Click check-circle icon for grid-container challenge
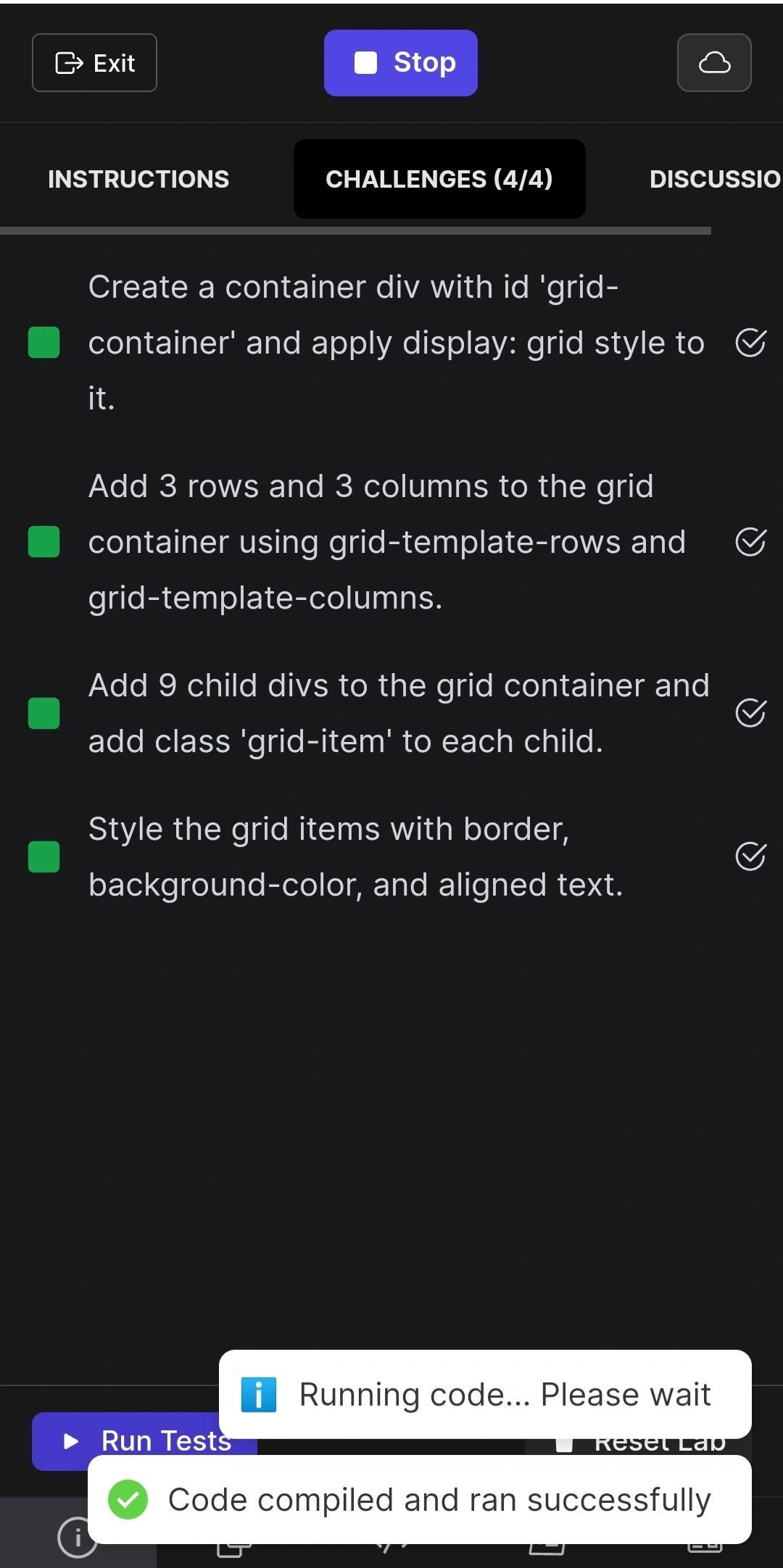 750,343
